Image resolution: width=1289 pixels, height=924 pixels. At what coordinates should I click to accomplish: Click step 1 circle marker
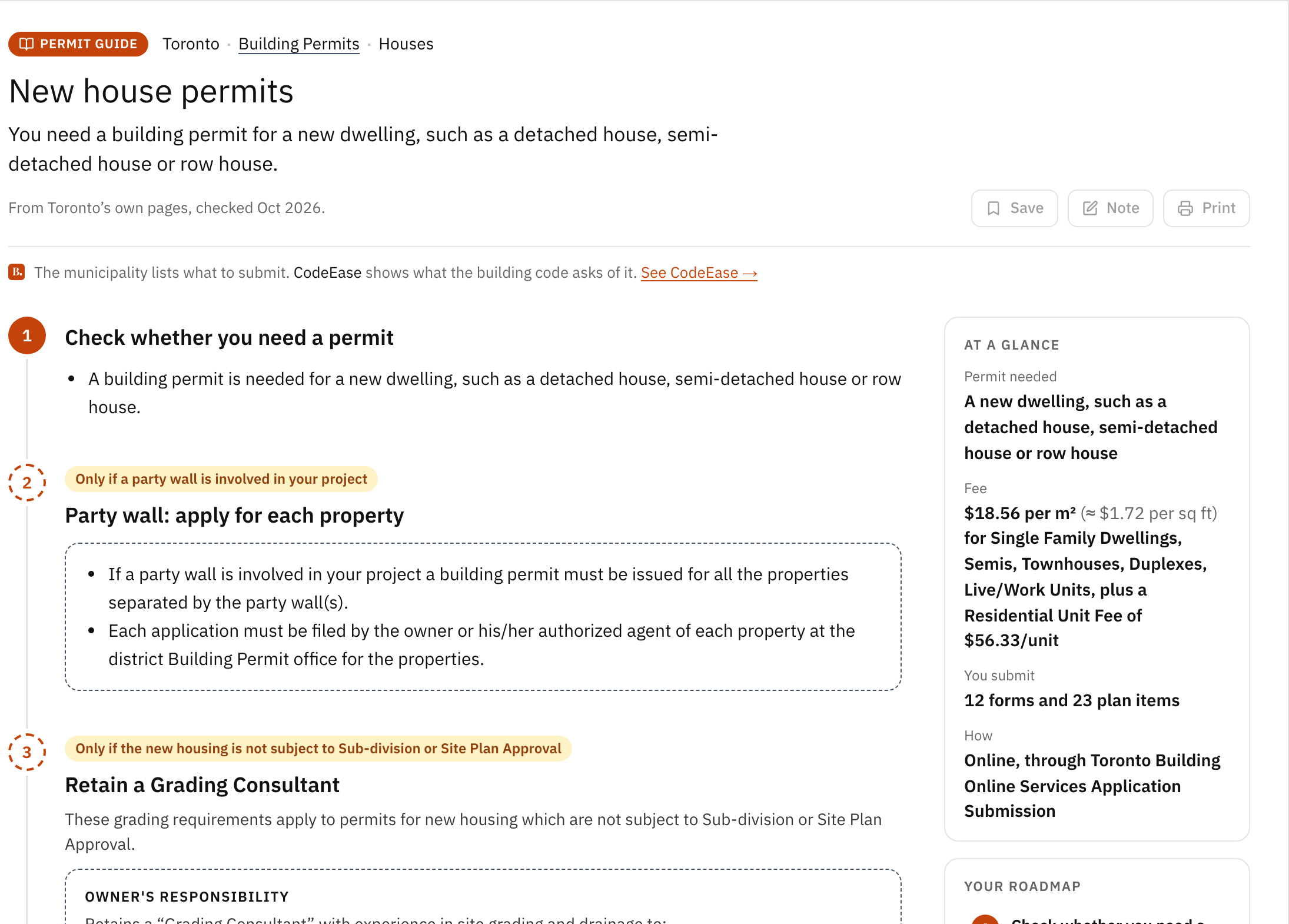[x=27, y=335]
